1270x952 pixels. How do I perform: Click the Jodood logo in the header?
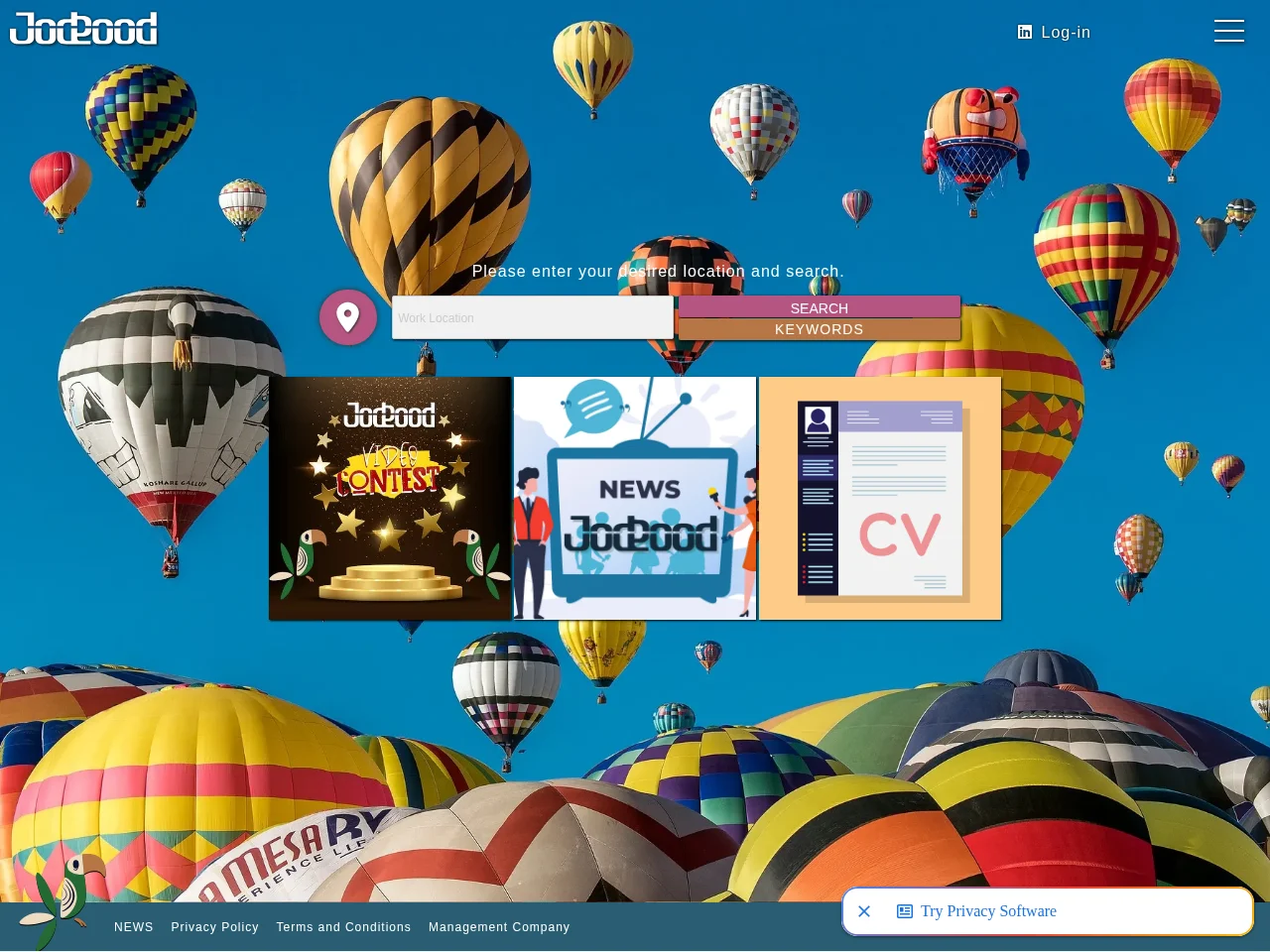(83, 29)
